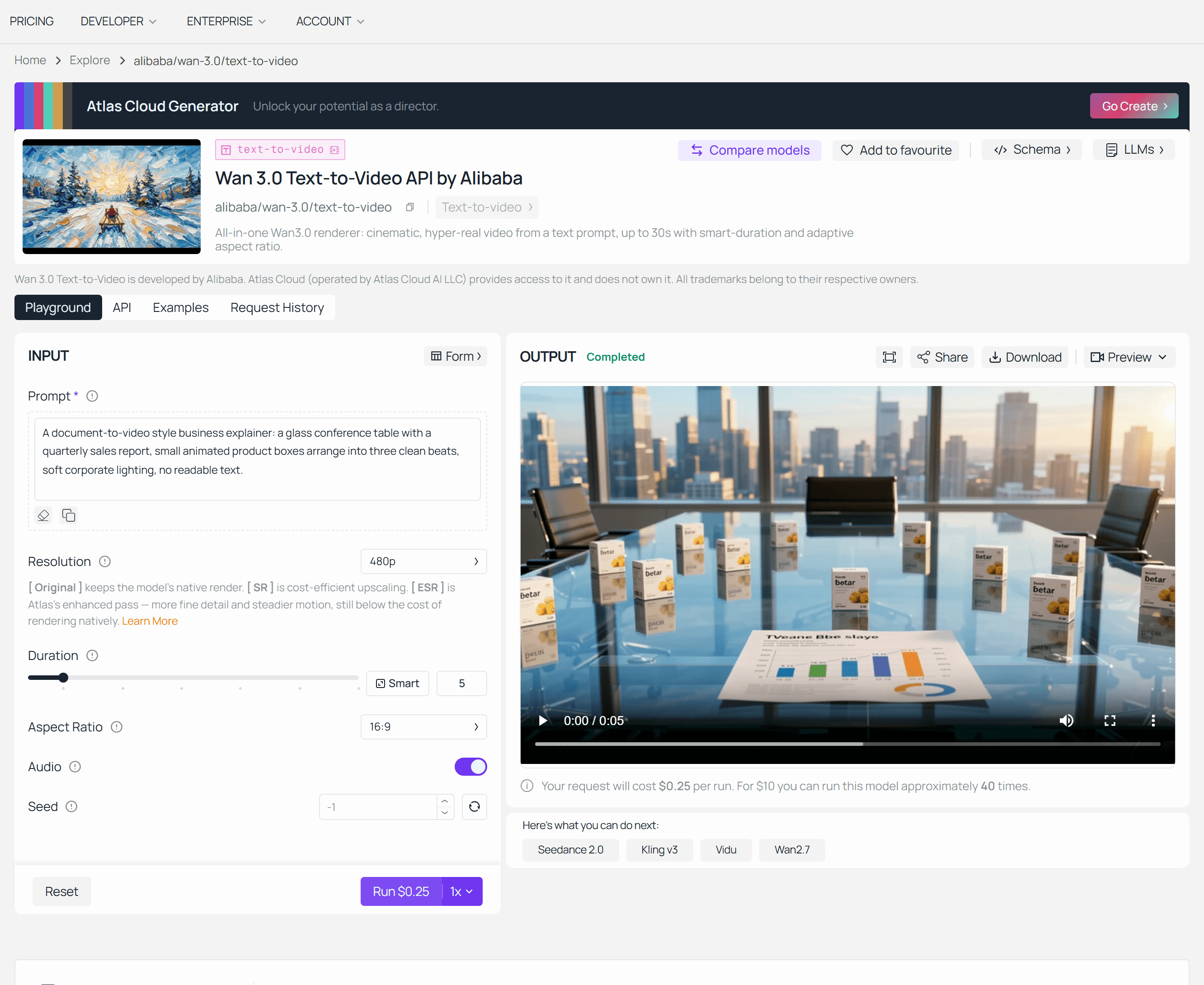
Task: Enter fullscreen on the video player
Action: 1110,721
